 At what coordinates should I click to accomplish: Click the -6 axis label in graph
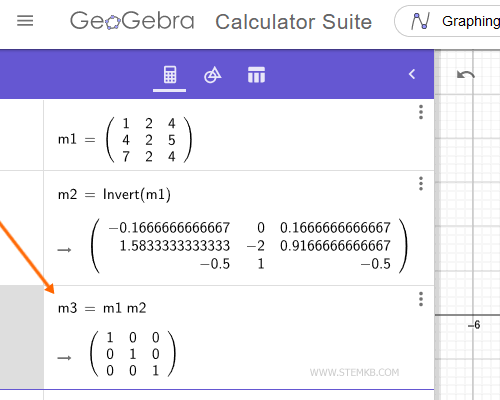474,325
